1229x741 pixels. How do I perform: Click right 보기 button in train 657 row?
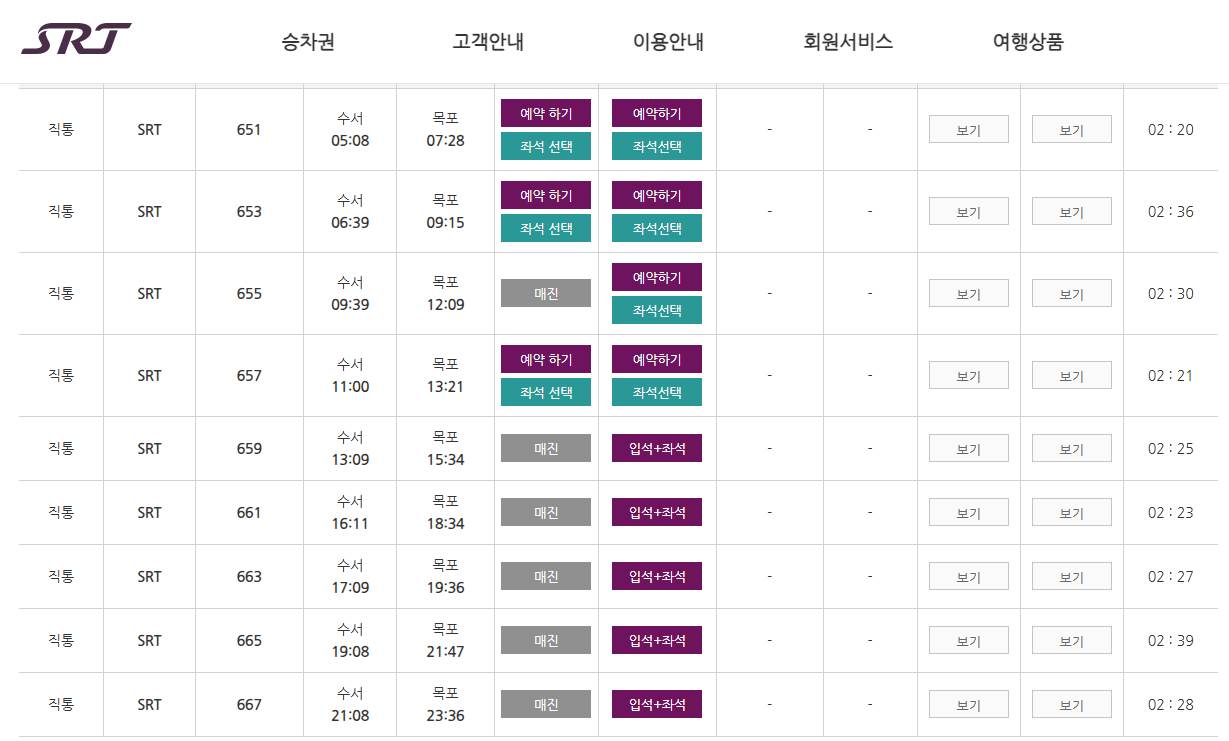[x=1072, y=375]
